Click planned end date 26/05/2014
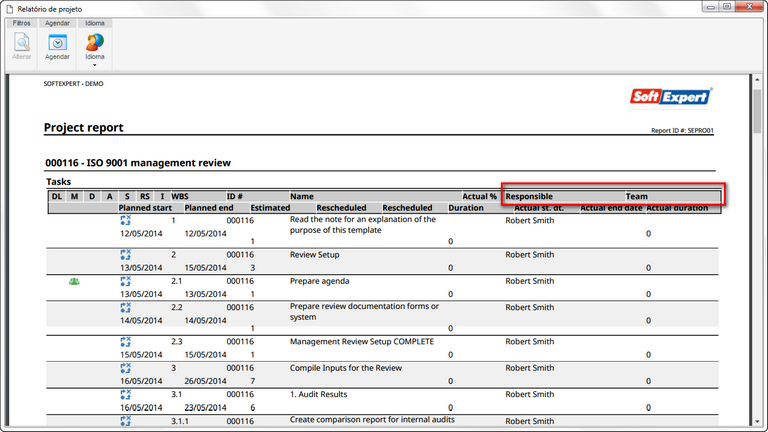The width and height of the screenshot is (768, 432). 205,381
